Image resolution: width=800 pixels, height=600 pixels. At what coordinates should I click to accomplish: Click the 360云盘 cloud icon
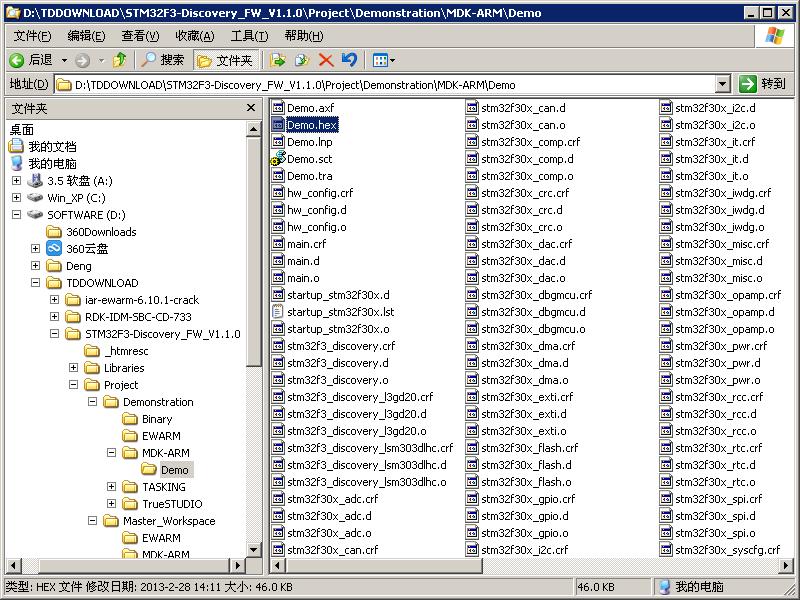click(54, 248)
